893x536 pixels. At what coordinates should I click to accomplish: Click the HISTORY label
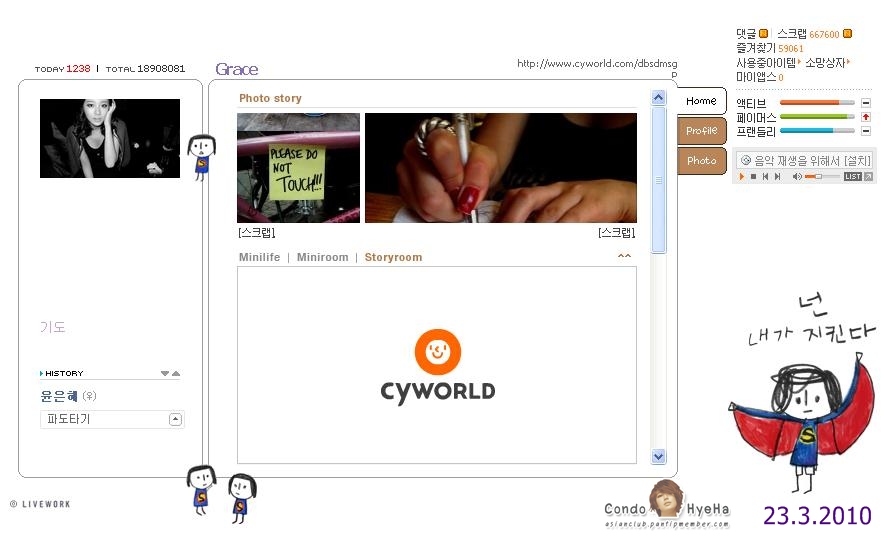point(64,373)
